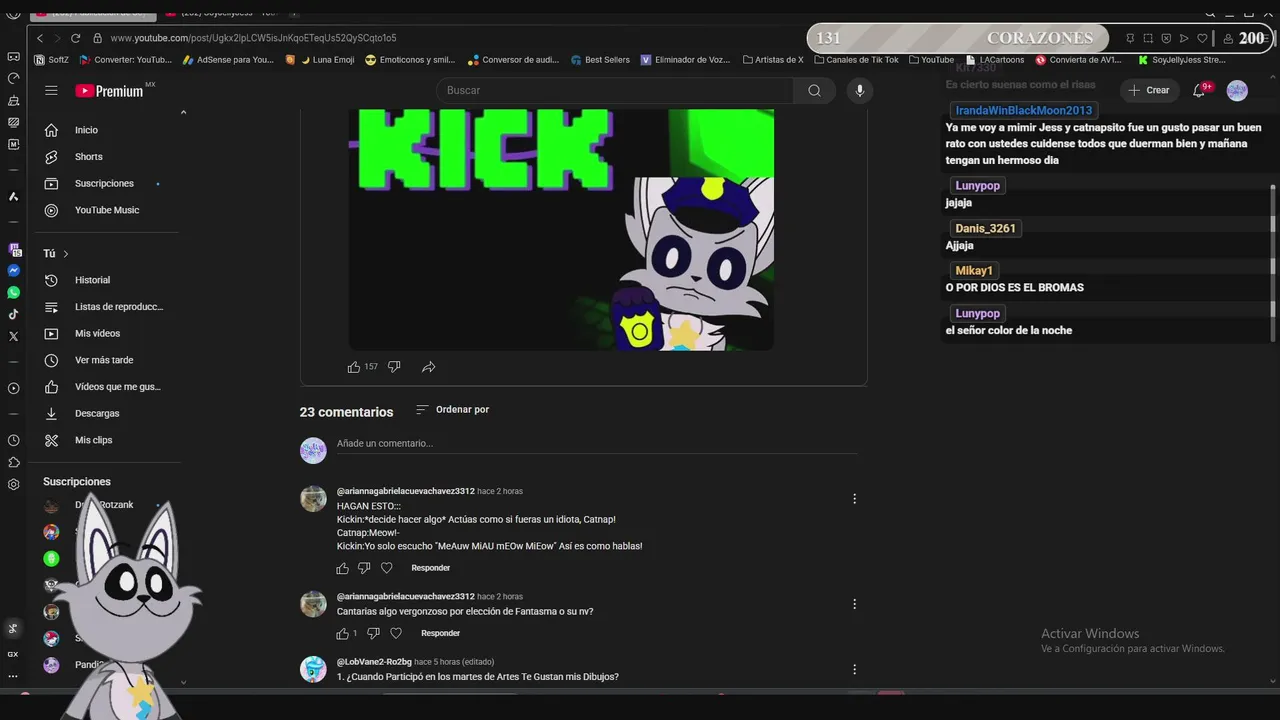The width and height of the screenshot is (1280, 720).
Task: Reply to the Cantarías algo vergonzoso comment
Action: pyautogui.click(x=440, y=633)
